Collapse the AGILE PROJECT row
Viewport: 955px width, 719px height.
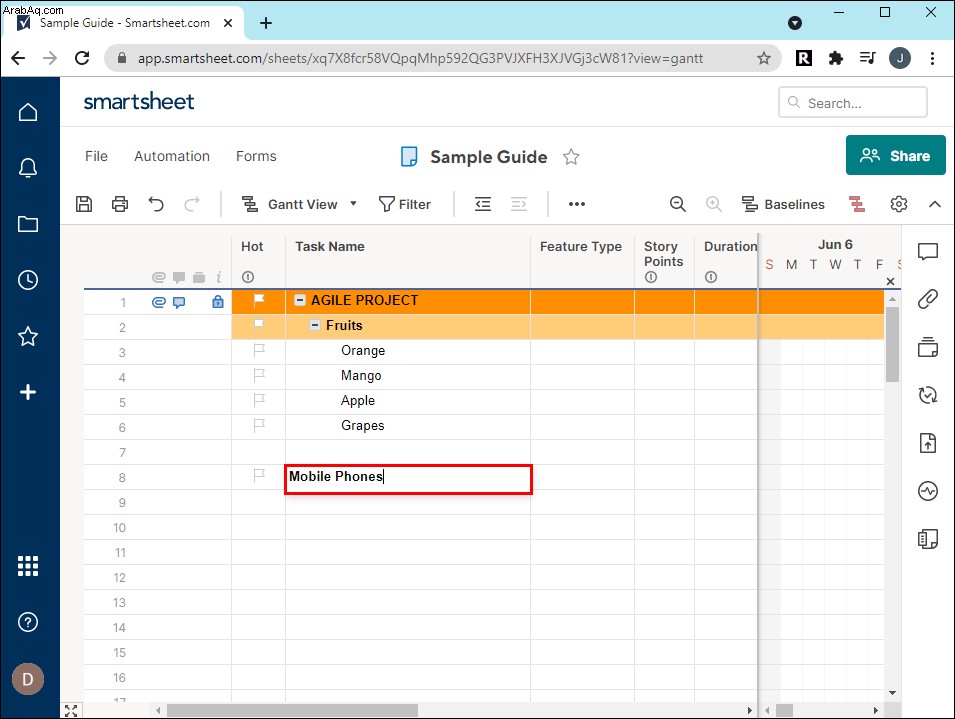point(300,300)
